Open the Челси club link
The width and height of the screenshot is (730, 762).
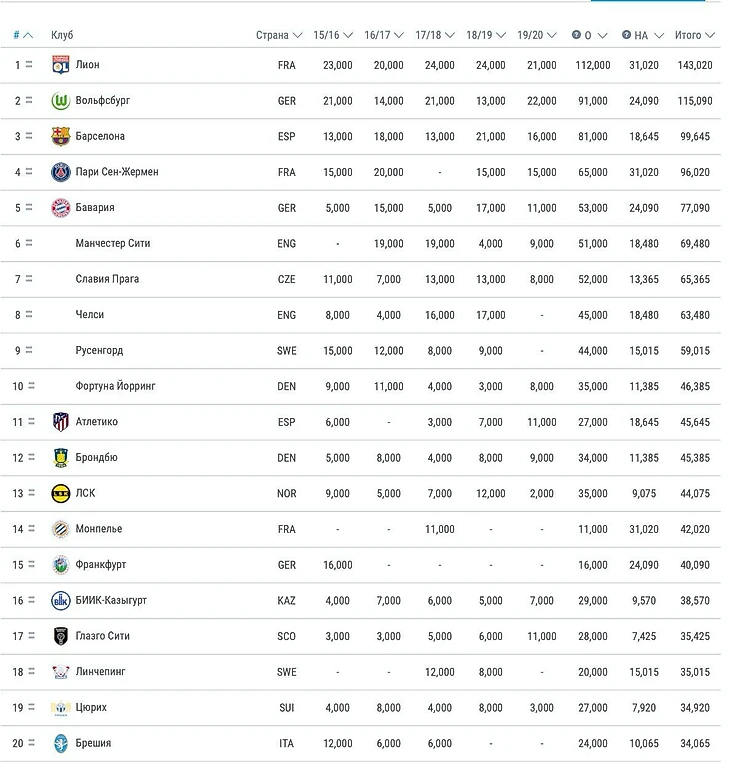pos(90,315)
